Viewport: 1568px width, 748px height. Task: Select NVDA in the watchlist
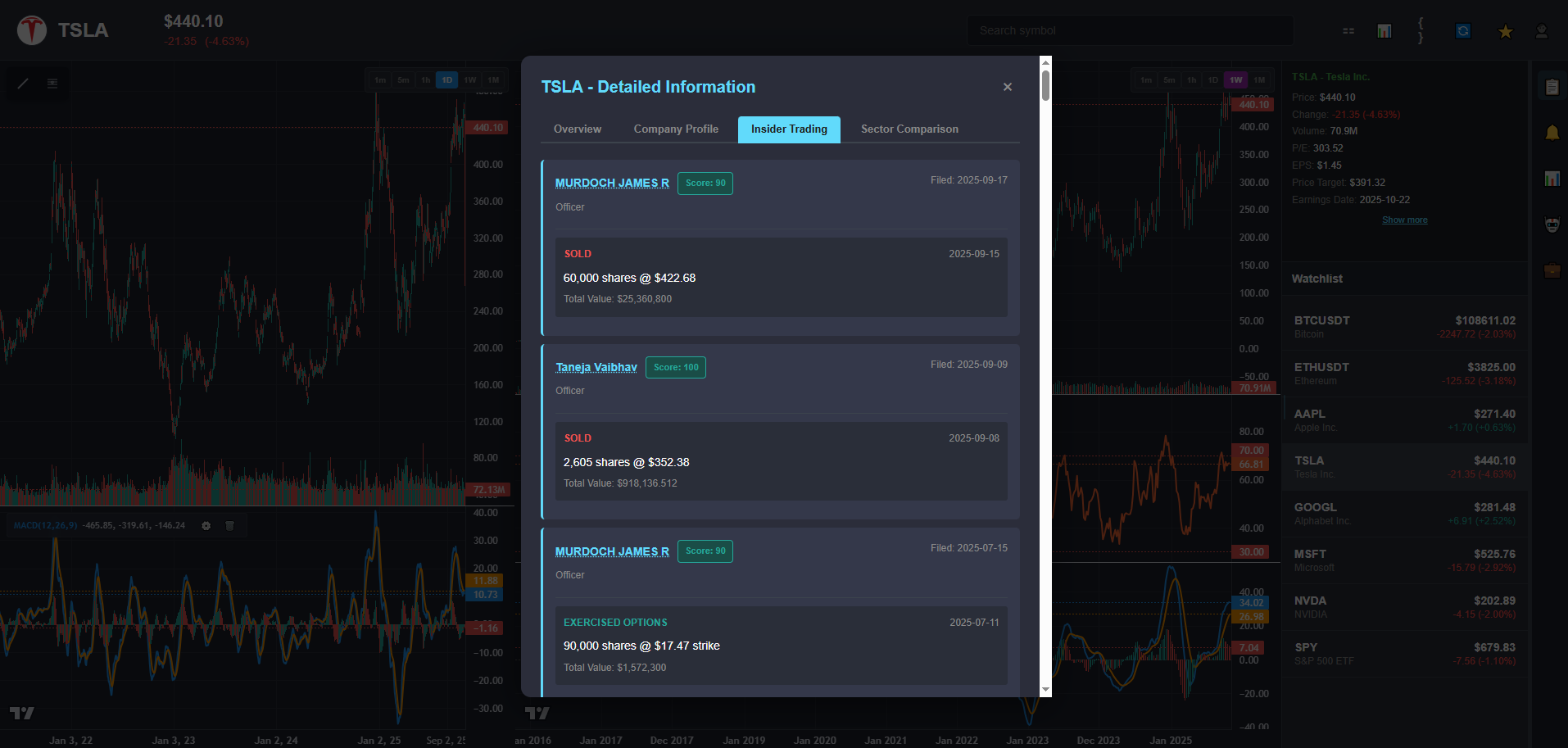click(x=1404, y=607)
